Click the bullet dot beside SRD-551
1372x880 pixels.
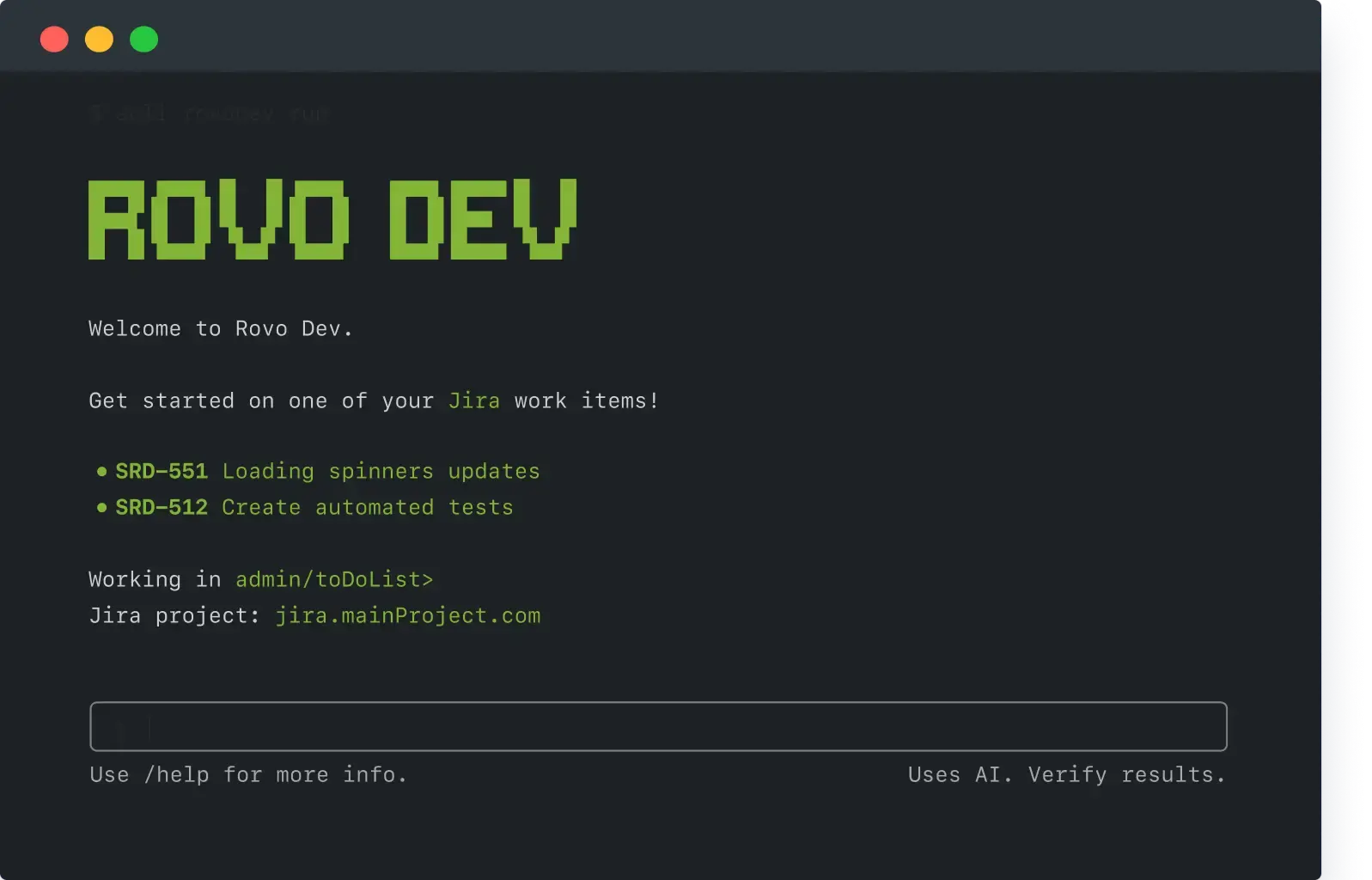[x=101, y=471]
